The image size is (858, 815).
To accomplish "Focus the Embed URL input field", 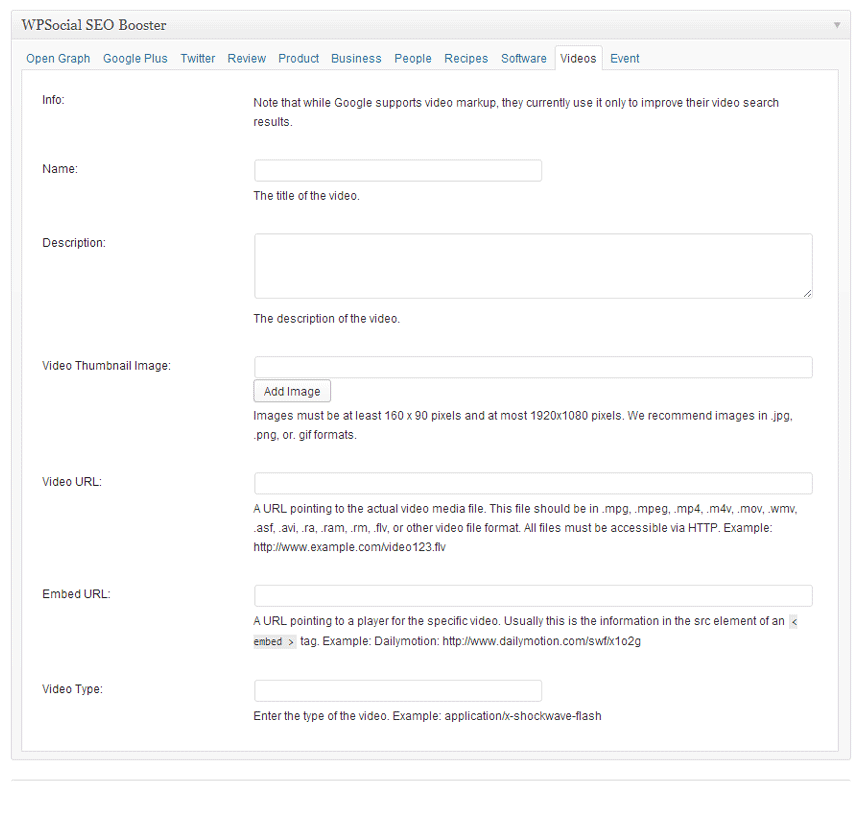I will pyautogui.click(x=533, y=596).
